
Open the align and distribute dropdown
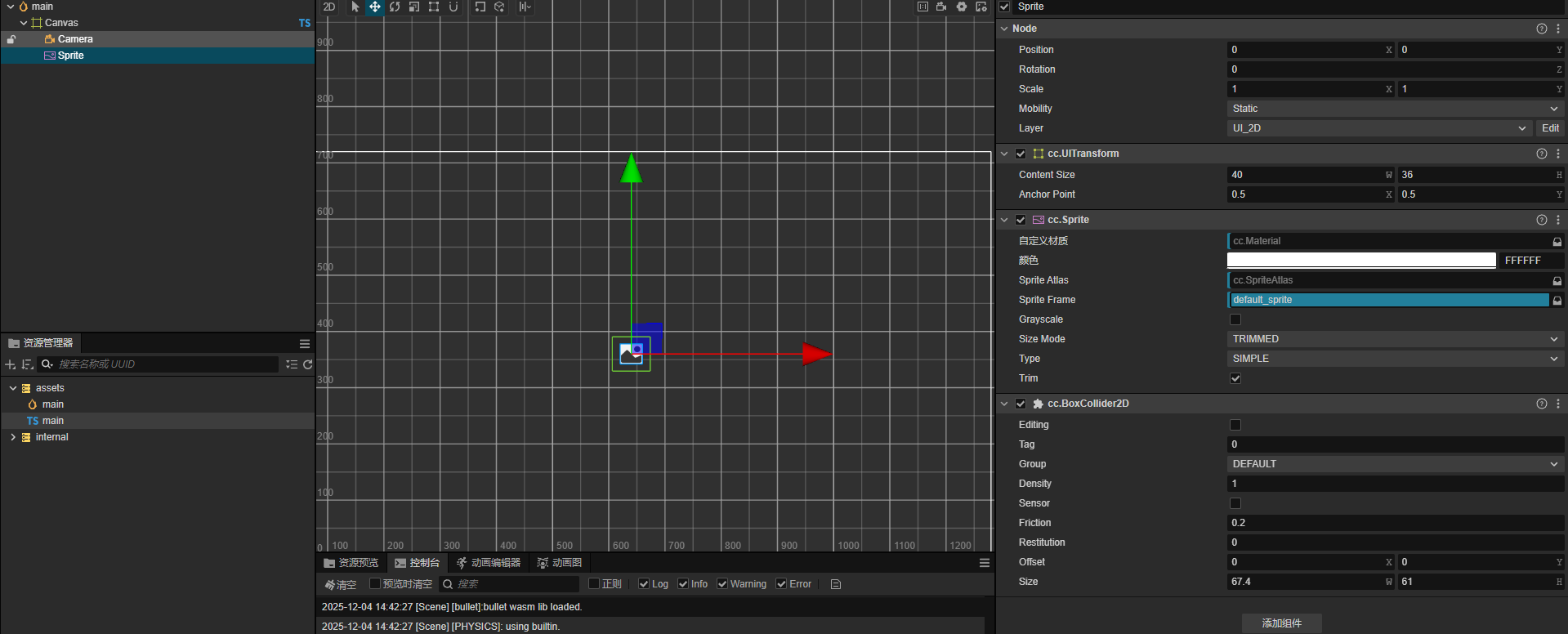(x=525, y=7)
